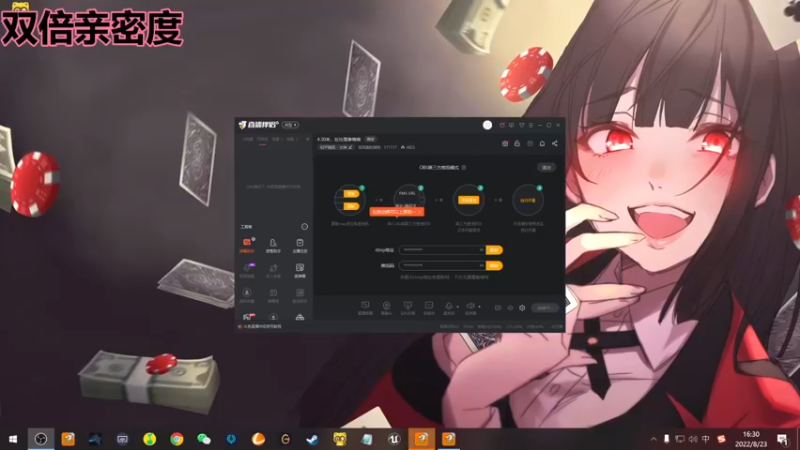Open the notification center in taskbar
Viewport: 800px width, 450px height.
pyautogui.click(x=782, y=439)
